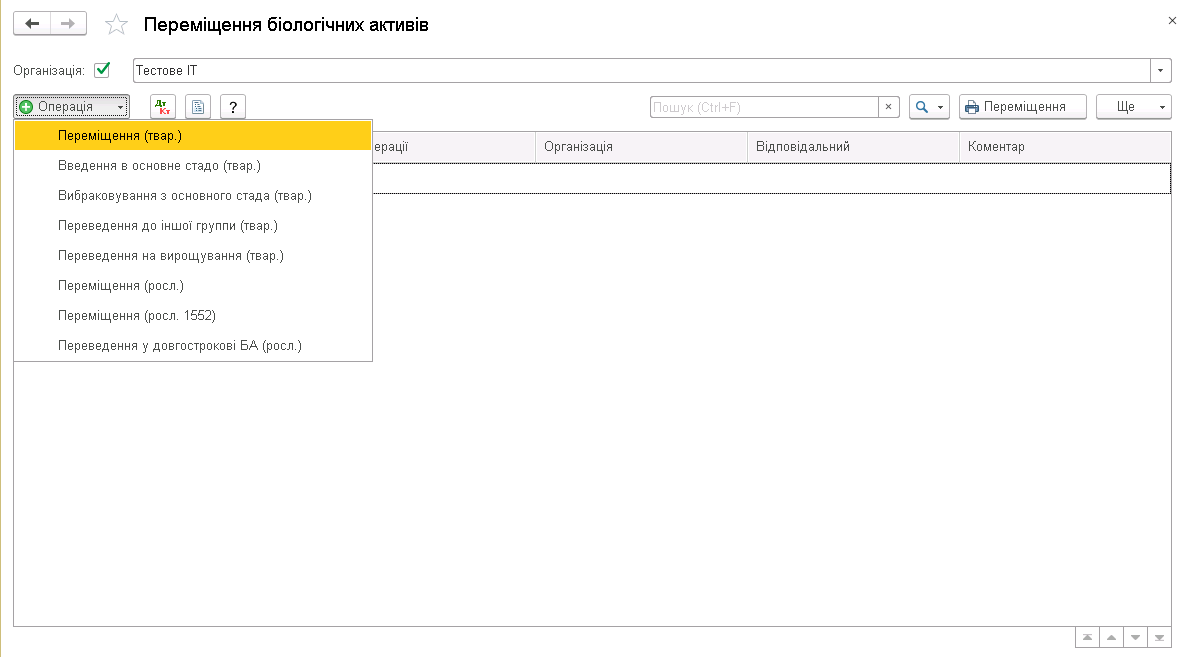Click into the Пошук search field

[x=763, y=107]
